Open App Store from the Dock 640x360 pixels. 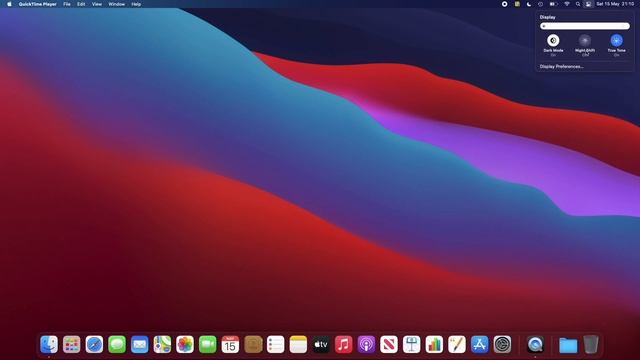(x=480, y=344)
